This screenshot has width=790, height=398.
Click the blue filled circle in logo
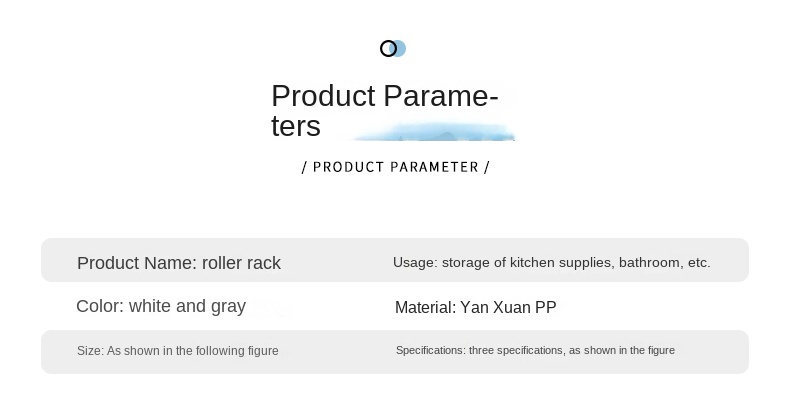coord(401,48)
